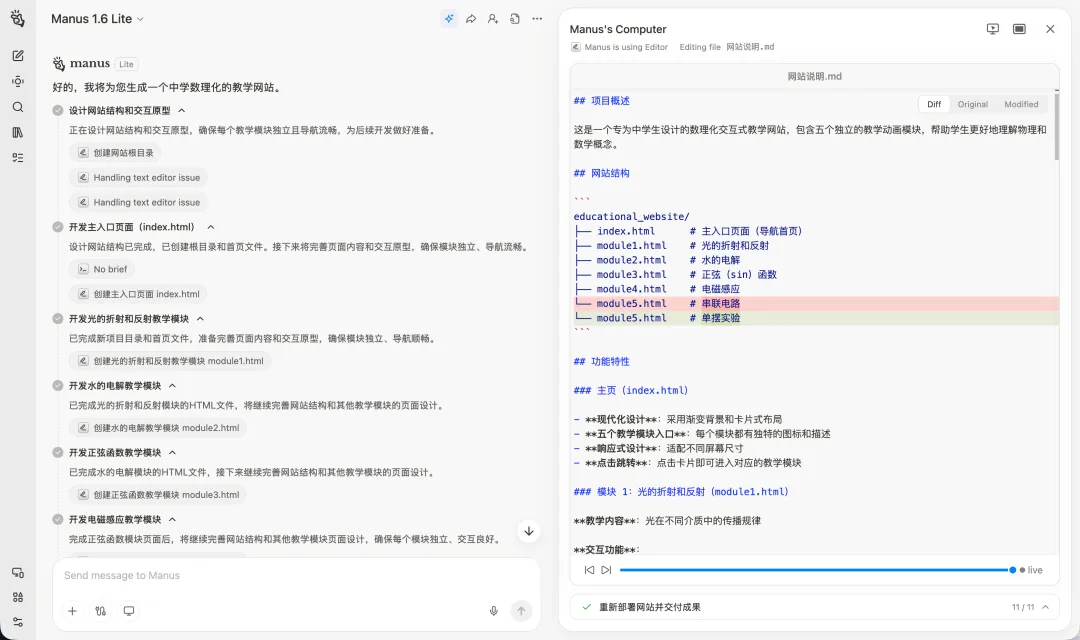The height and width of the screenshot is (640, 1080).
Task: Collapse the 设计网站结构和交互原型 step
Action: (182, 110)
